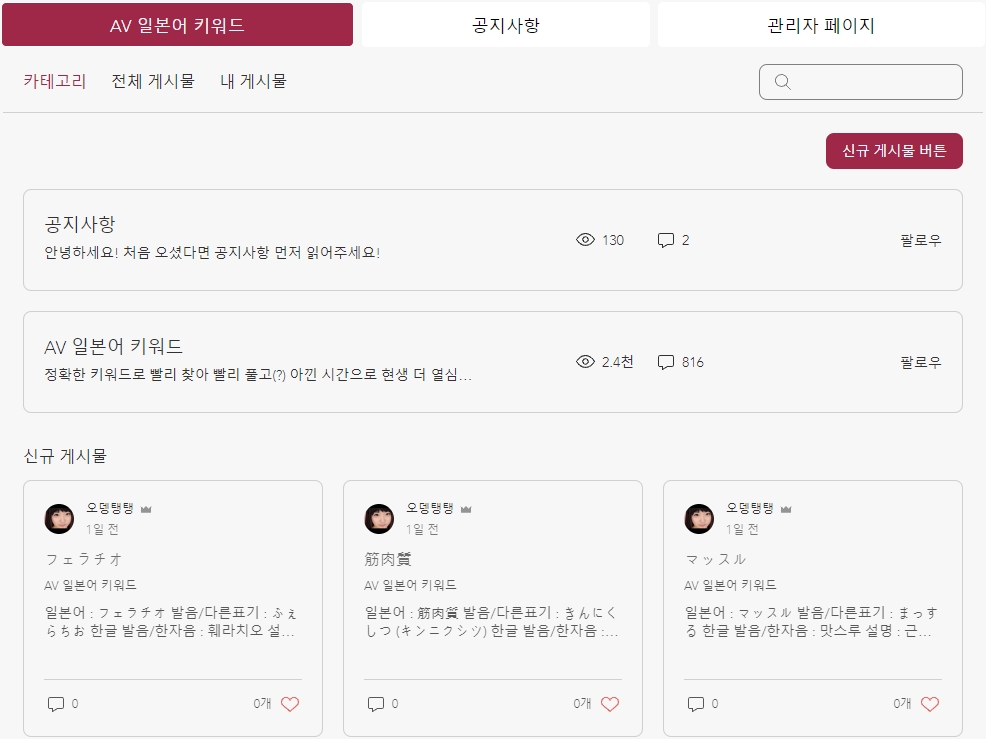
Task: Open the AV 일본어 키워드 category title
Action: click(x=114, y=347)
